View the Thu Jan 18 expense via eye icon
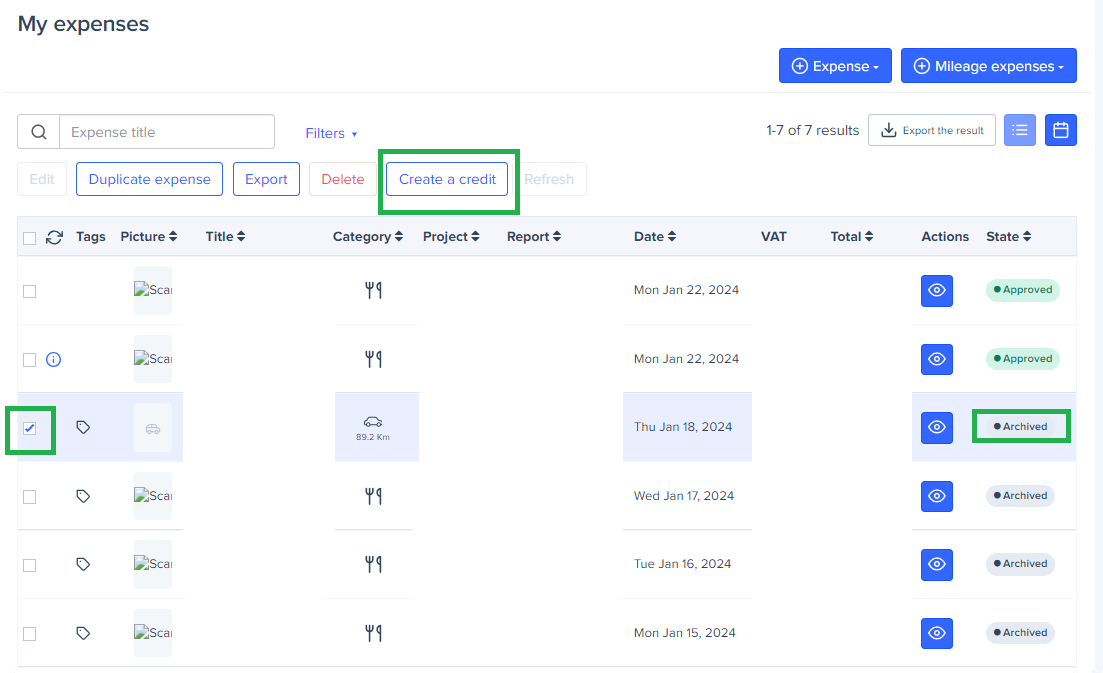This screenshot has height=673, width=1103. click(936, 427)
